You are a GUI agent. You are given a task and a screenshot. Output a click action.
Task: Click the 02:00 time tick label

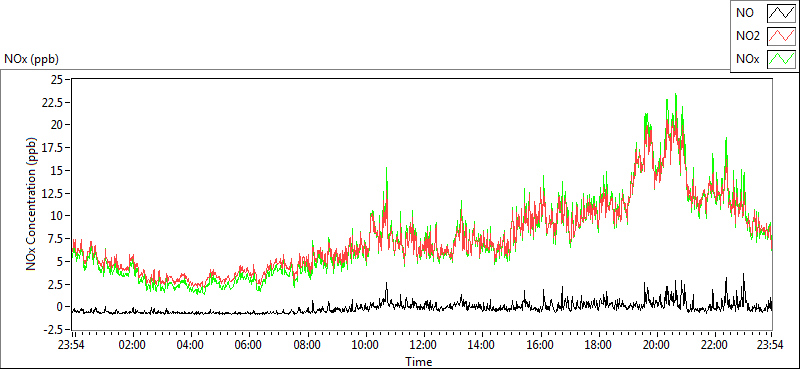click(133, 346)
